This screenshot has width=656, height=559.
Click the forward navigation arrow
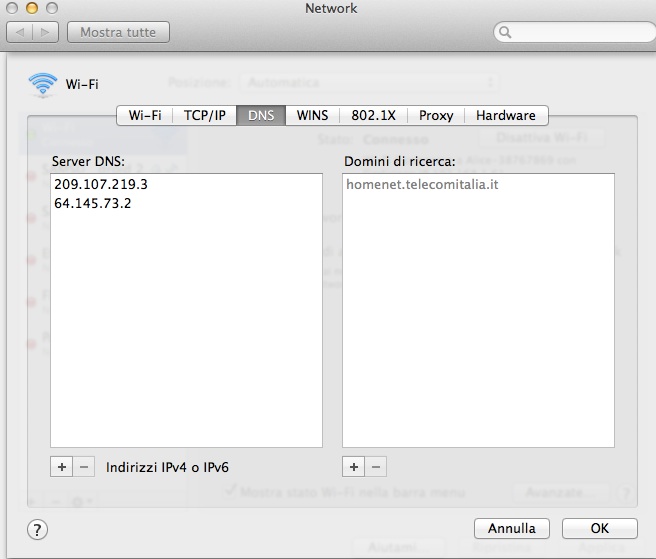[46, 33]
